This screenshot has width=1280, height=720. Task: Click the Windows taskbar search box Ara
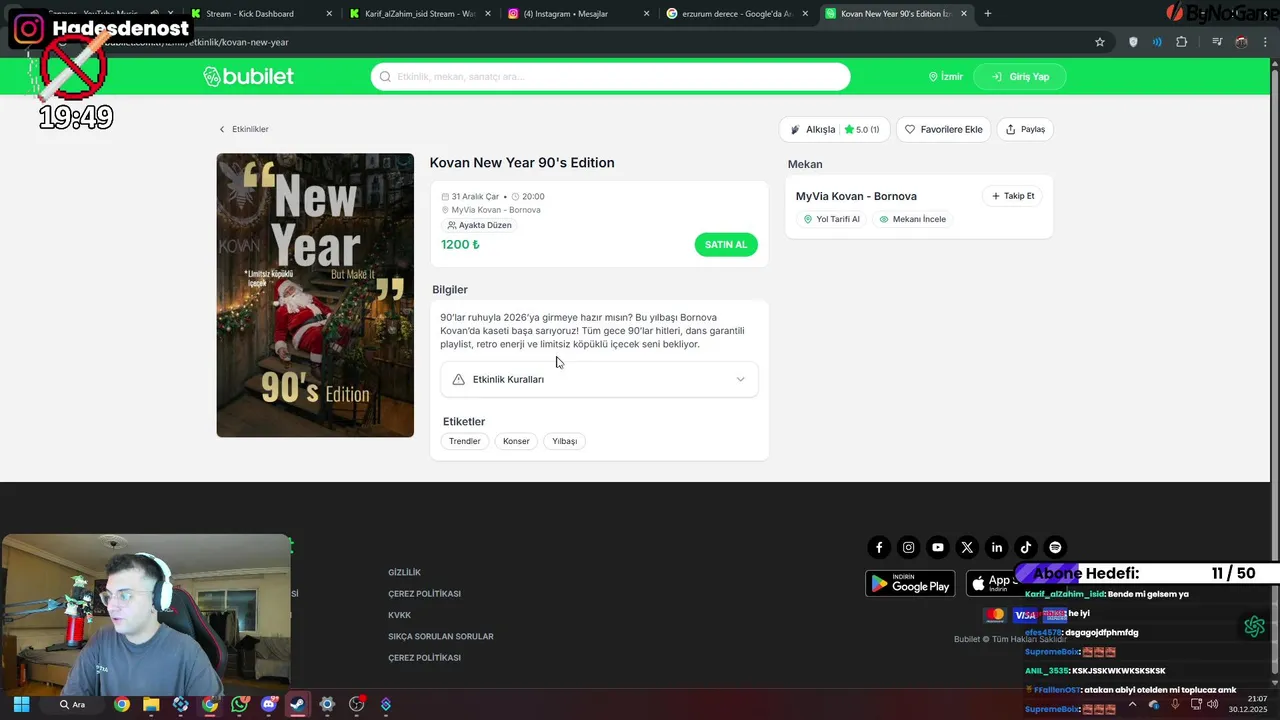[x=73, y=704]
